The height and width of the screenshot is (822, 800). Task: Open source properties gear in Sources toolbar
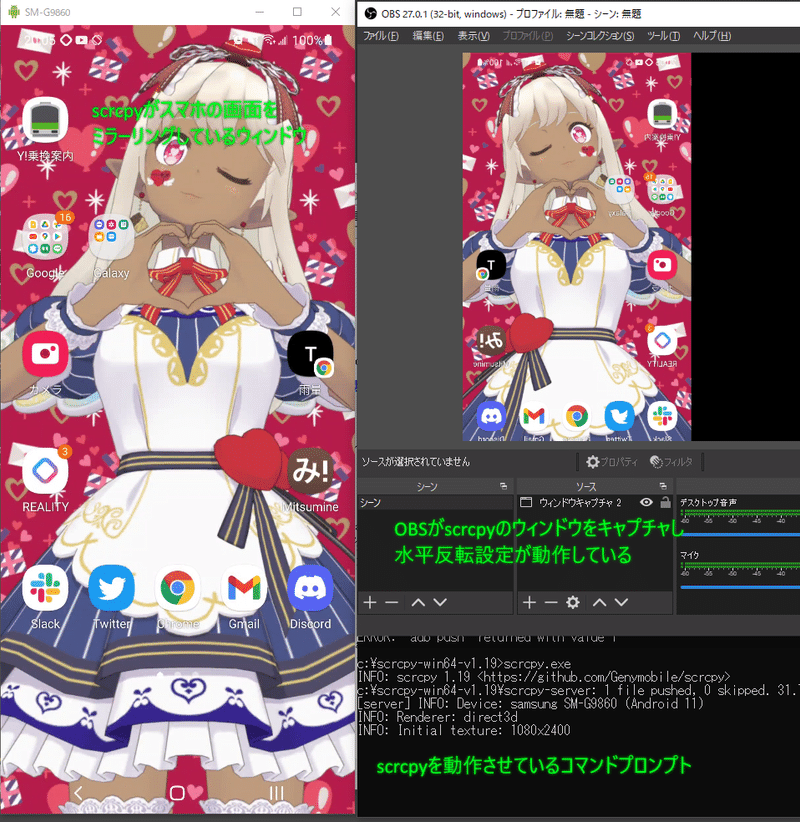pos(573,602)
